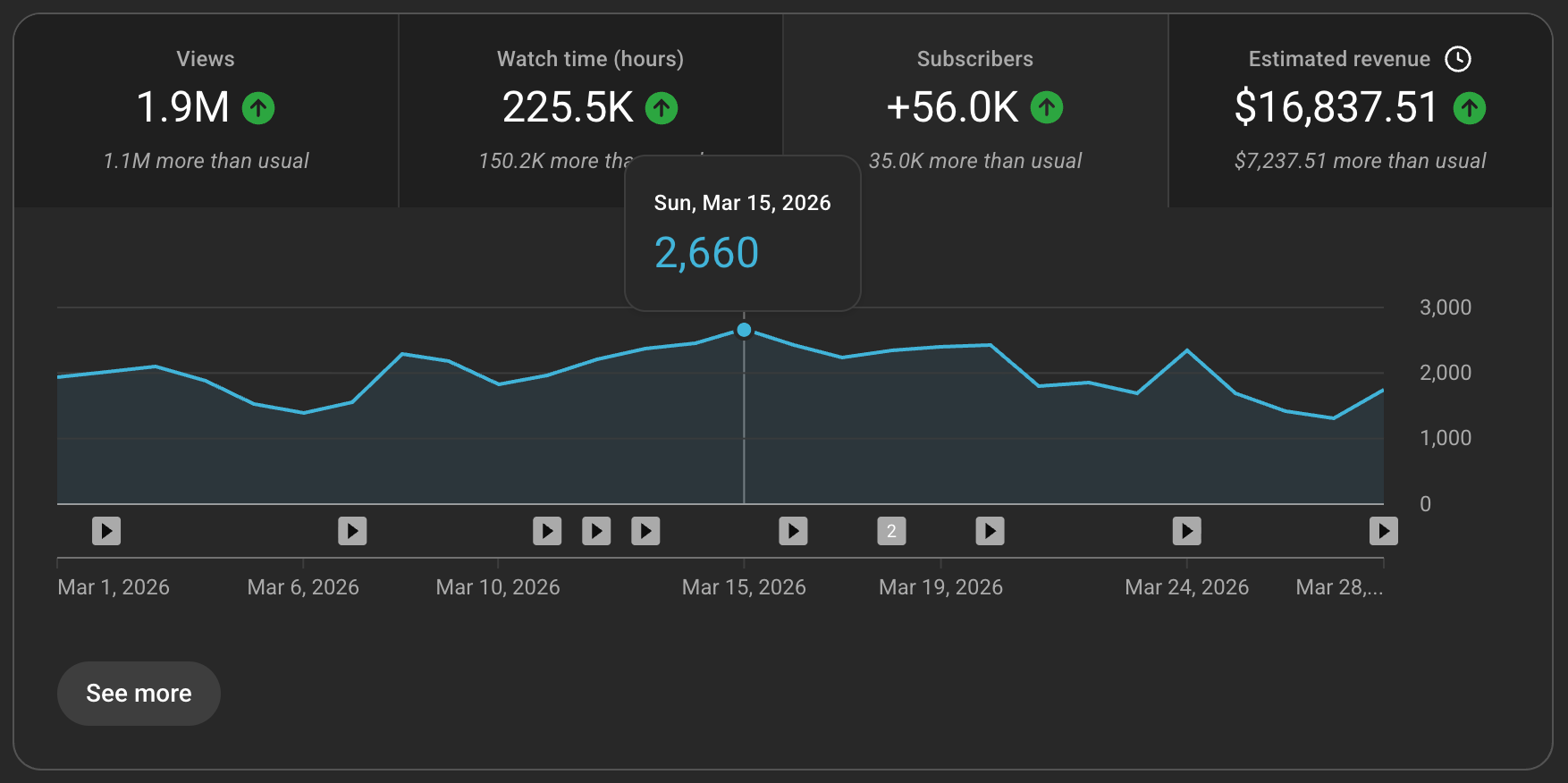
Task: Open the Views metric tab
Action: pyautogui.click(x=206, y=110)
